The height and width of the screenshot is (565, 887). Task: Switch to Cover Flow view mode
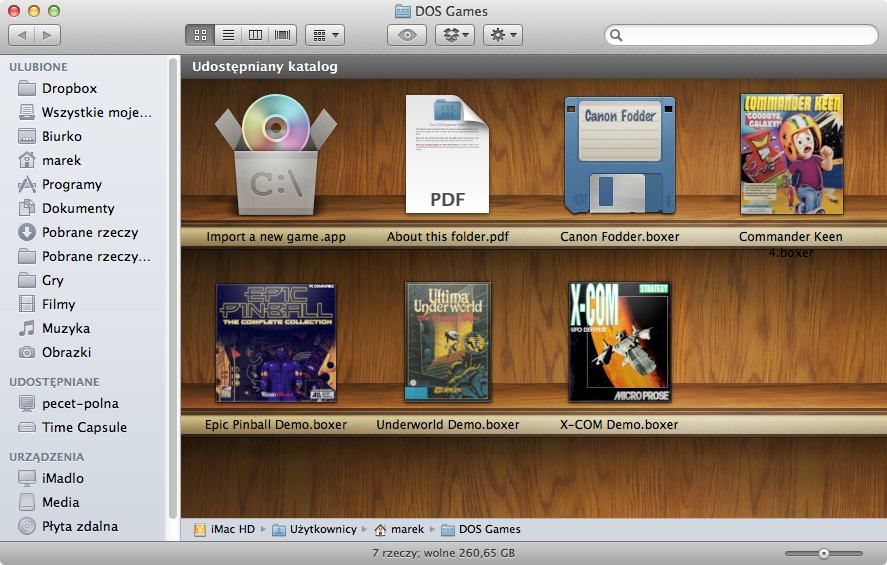[x=283, y=35]
